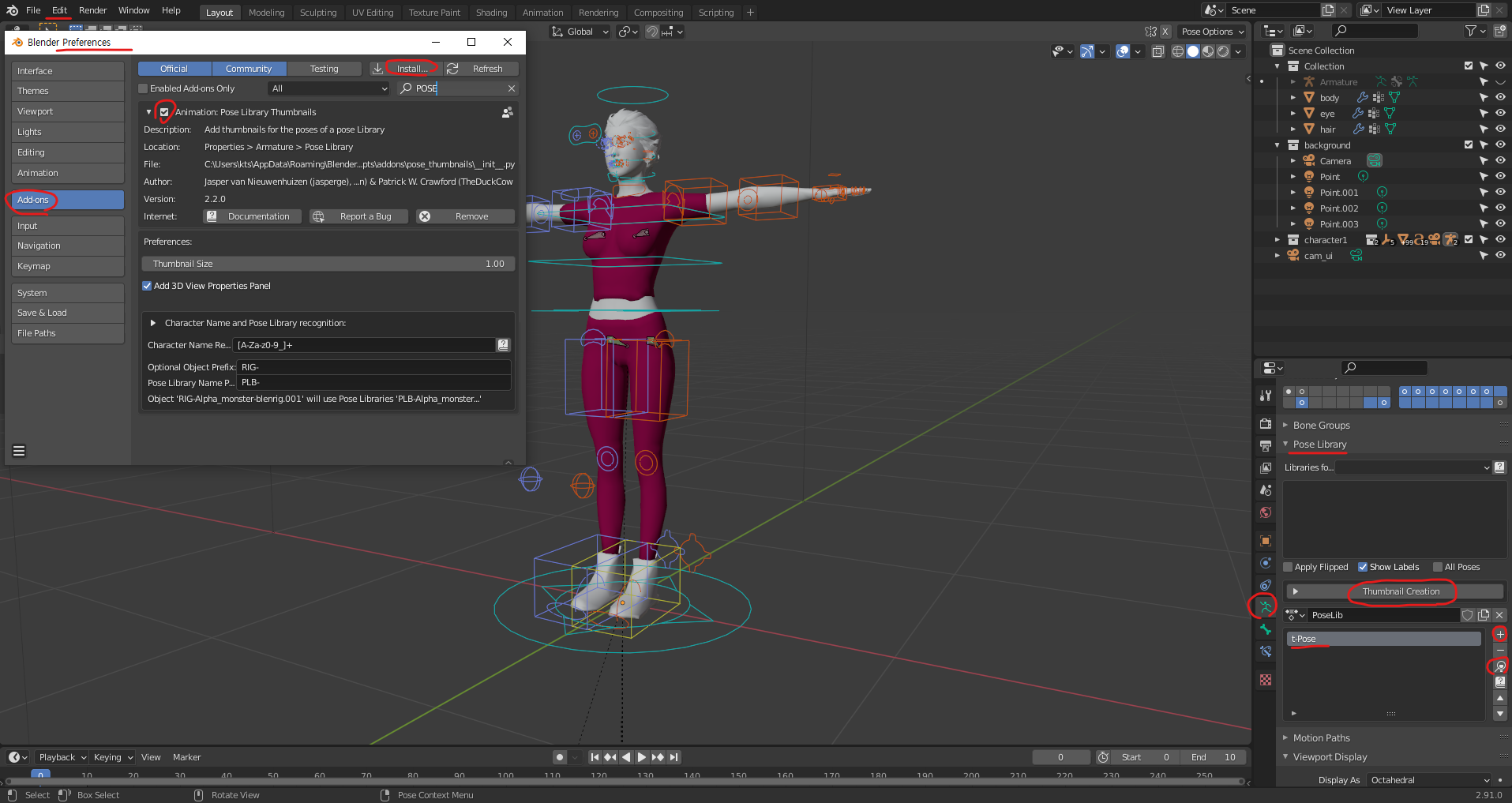Move the pose down in list

1500,714
